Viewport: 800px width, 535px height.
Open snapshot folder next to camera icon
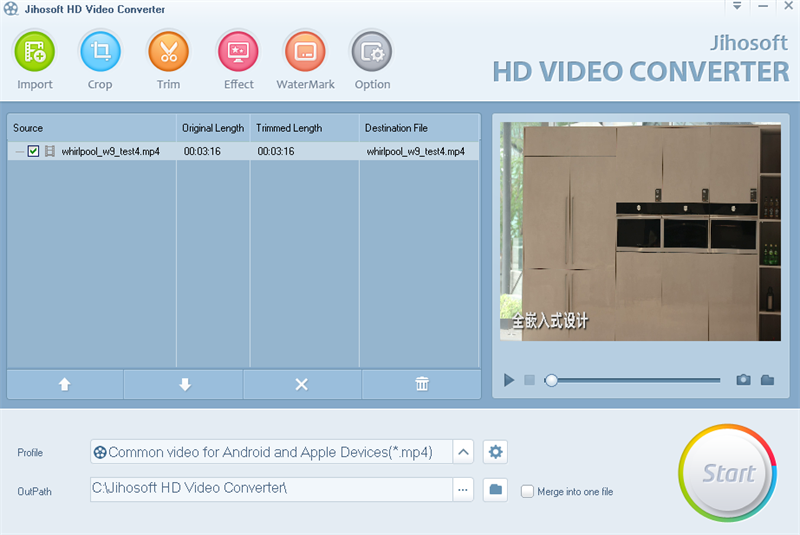click(x=767, y=380)
